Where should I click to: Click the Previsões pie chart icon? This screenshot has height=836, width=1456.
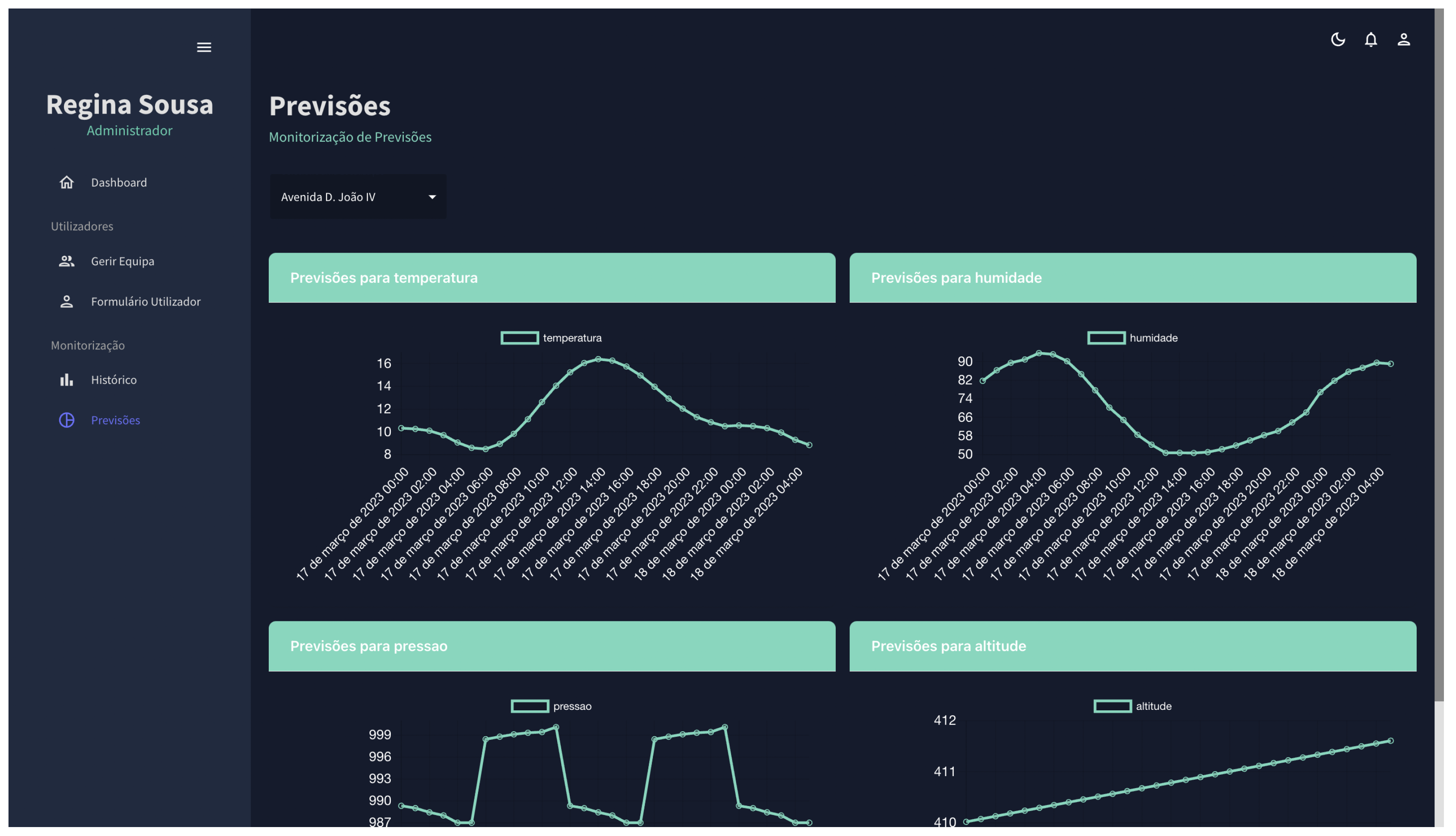pyautogui.click(x=67, y=420)
